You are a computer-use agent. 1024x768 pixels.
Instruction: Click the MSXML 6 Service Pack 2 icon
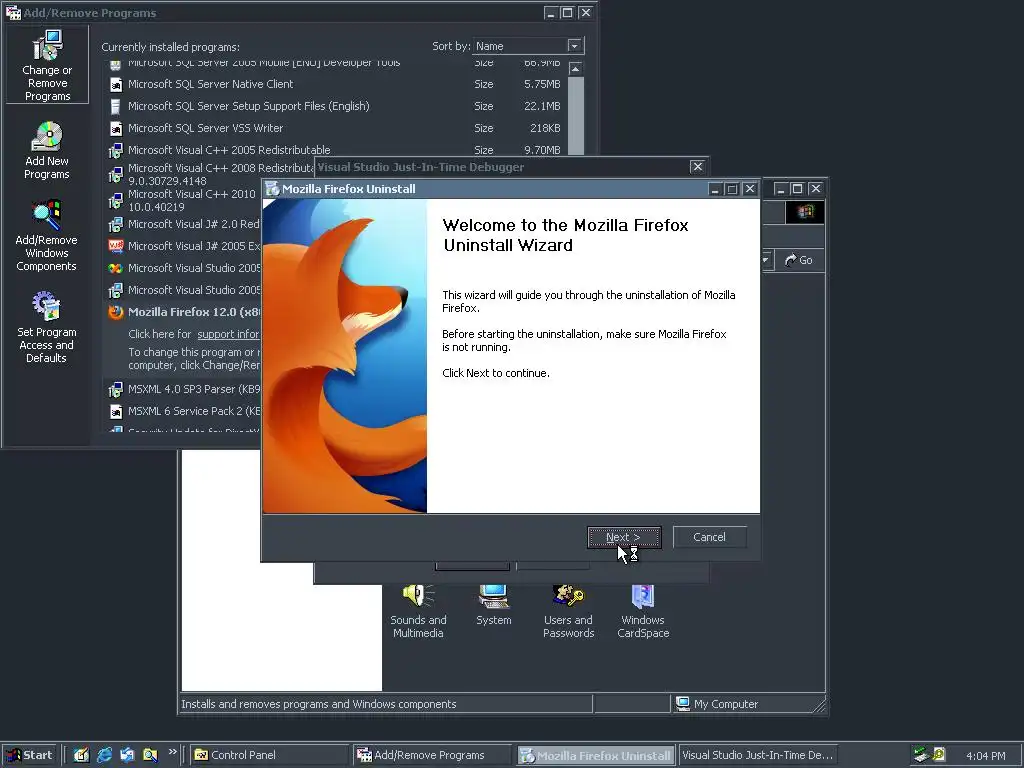(x=116, y=411)
